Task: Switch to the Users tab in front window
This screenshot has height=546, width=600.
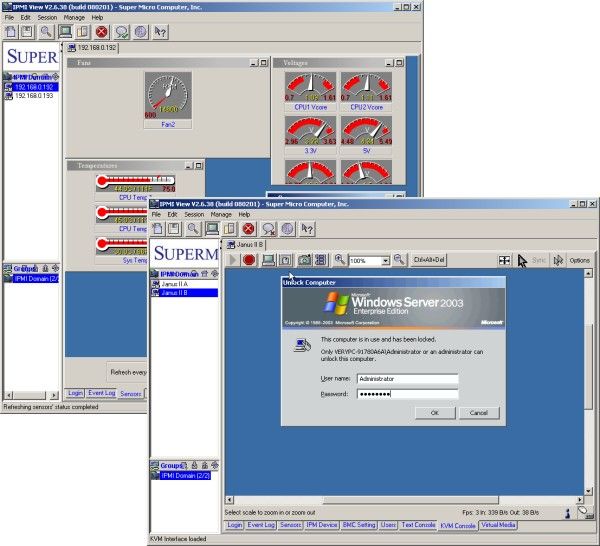Action: click(388, 525)
